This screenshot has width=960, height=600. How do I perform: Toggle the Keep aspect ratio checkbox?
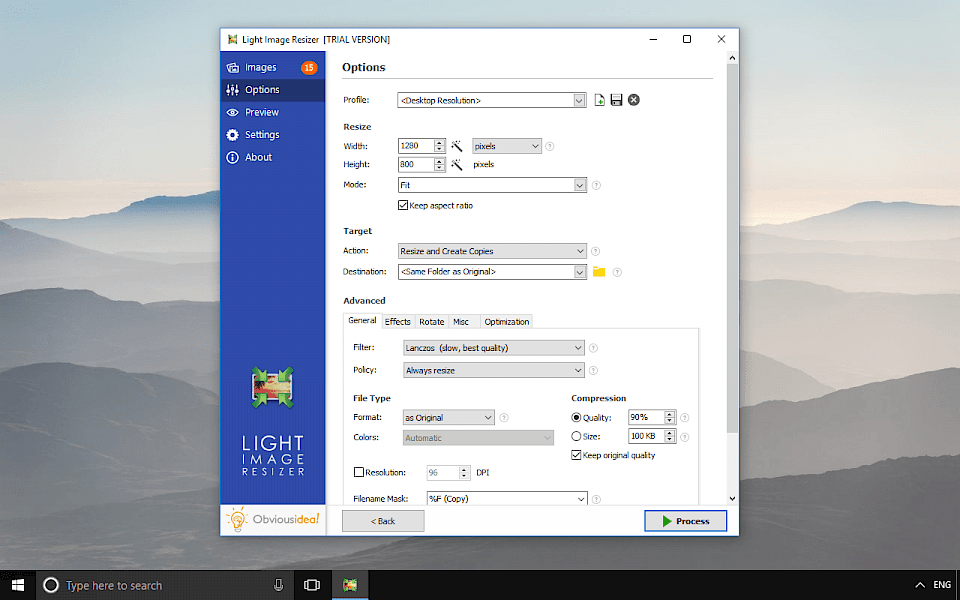tap(403, 205)
